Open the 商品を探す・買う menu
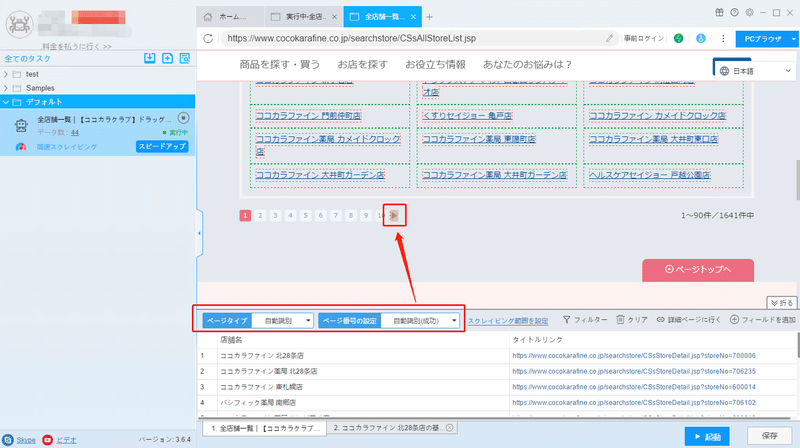The height and width of the screenshot is (448, 800). 280,65
